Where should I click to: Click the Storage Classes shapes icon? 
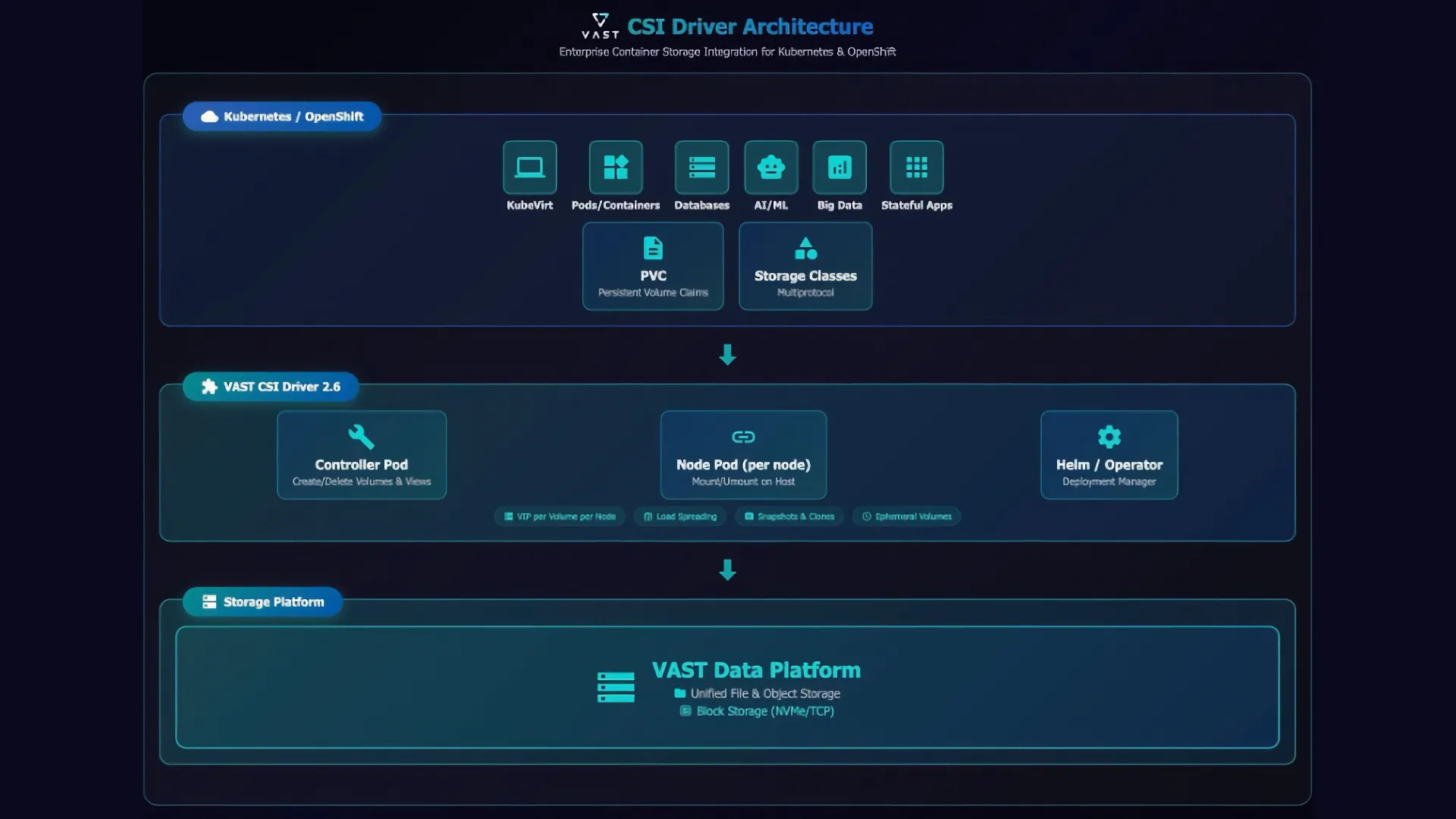click(805, 248)
